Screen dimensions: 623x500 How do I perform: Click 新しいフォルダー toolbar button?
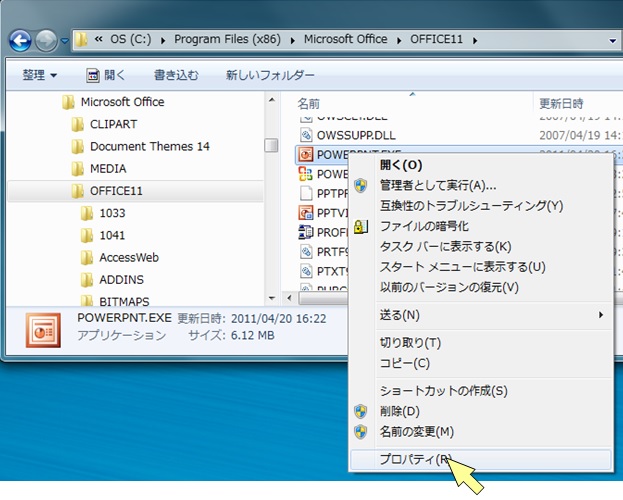tap(270, 75)
